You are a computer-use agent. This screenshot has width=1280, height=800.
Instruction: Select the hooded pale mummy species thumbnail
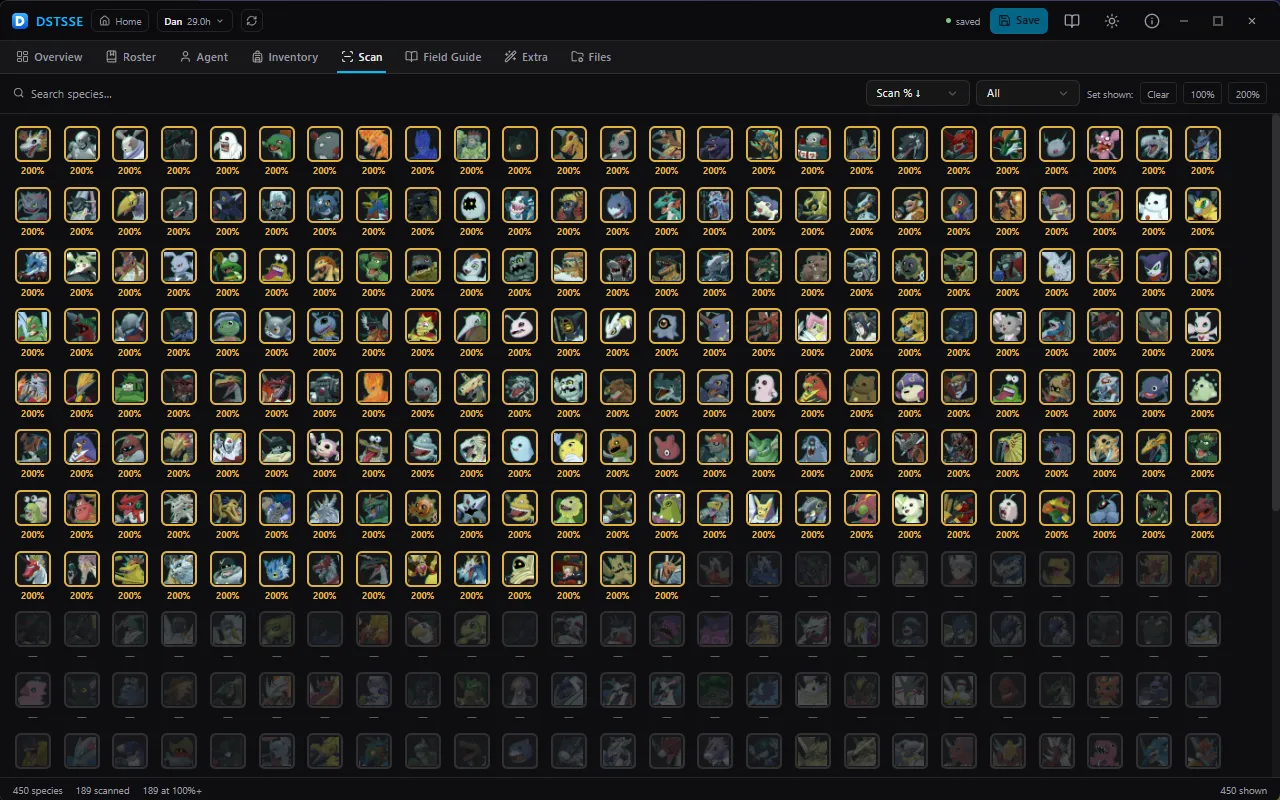(x=520, y=570)
